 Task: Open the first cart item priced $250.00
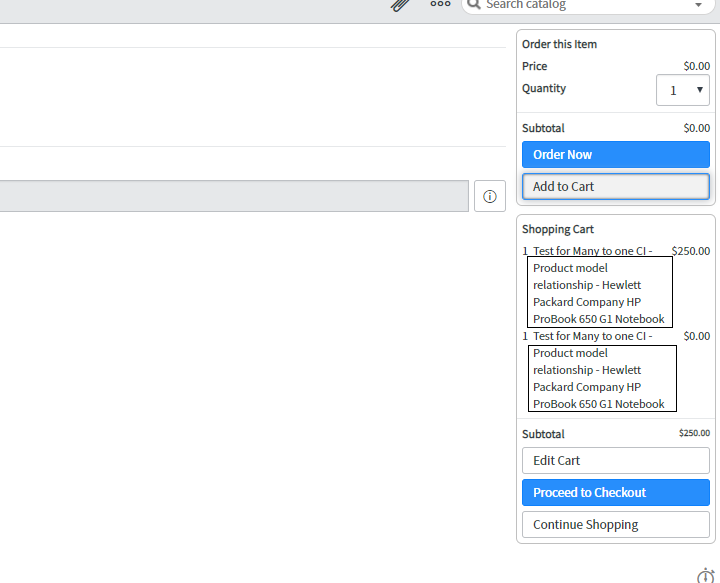598,285
